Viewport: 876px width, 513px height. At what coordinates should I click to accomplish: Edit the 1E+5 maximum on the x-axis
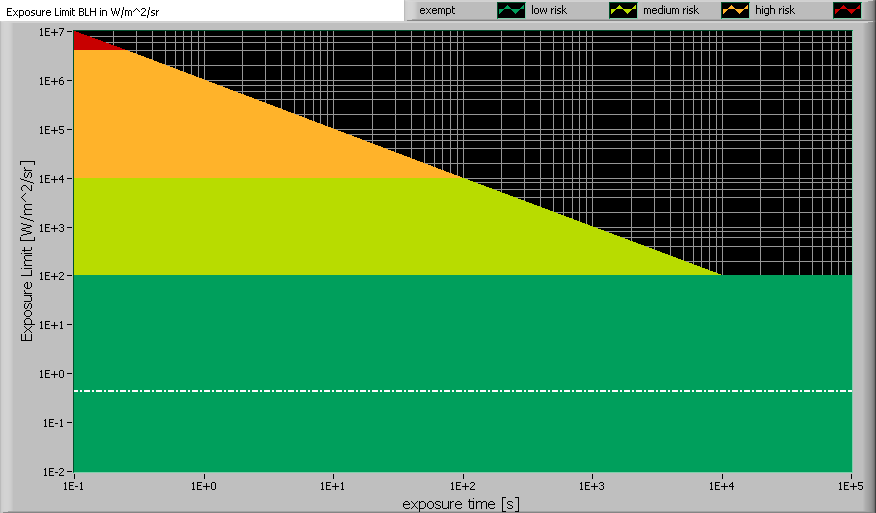tap(849, 485)
